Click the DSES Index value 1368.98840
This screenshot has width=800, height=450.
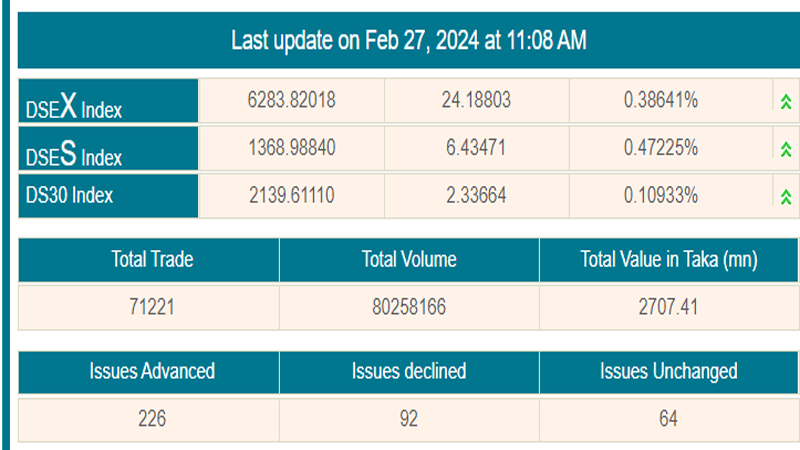(x=291, y=149)
